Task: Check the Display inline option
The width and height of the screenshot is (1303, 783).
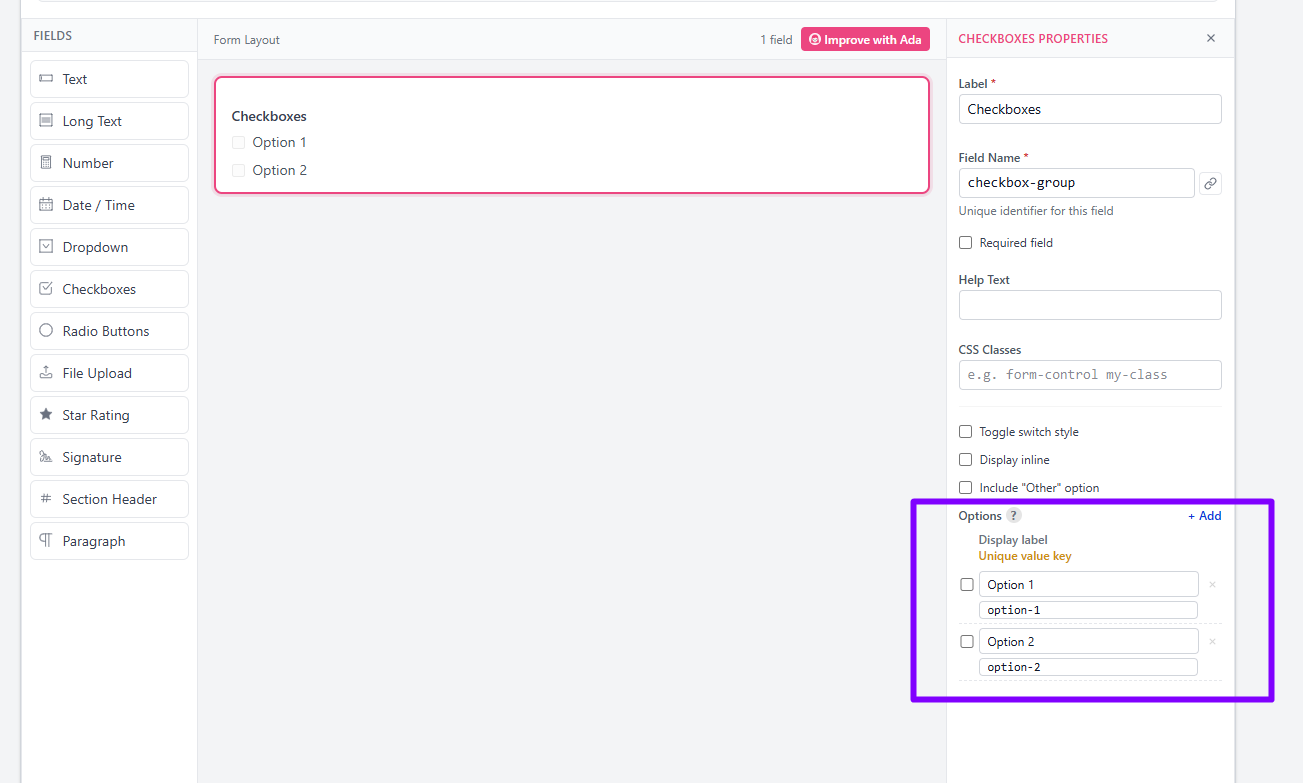Action: point(965,460)
